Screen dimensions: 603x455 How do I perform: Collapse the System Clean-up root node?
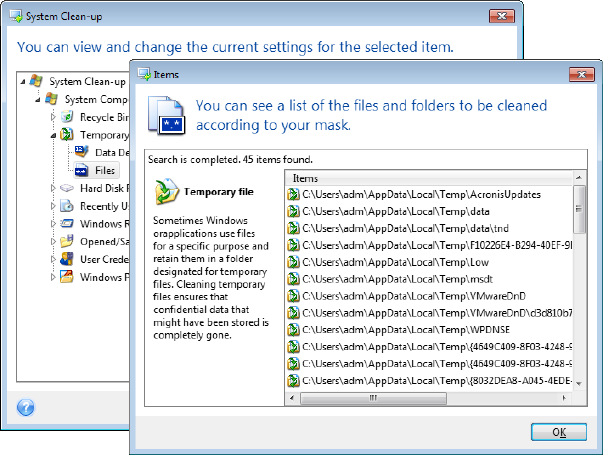click(23, 82)
